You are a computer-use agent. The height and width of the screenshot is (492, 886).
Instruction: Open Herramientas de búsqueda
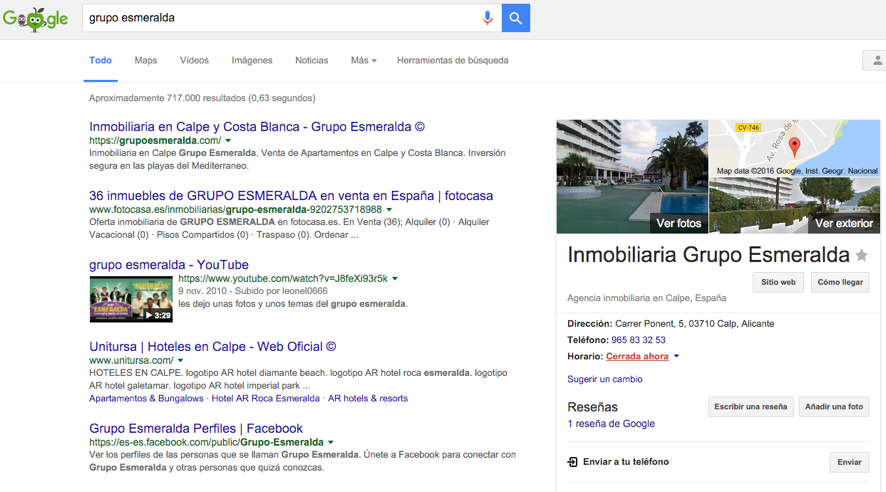(x=453, y=60)
